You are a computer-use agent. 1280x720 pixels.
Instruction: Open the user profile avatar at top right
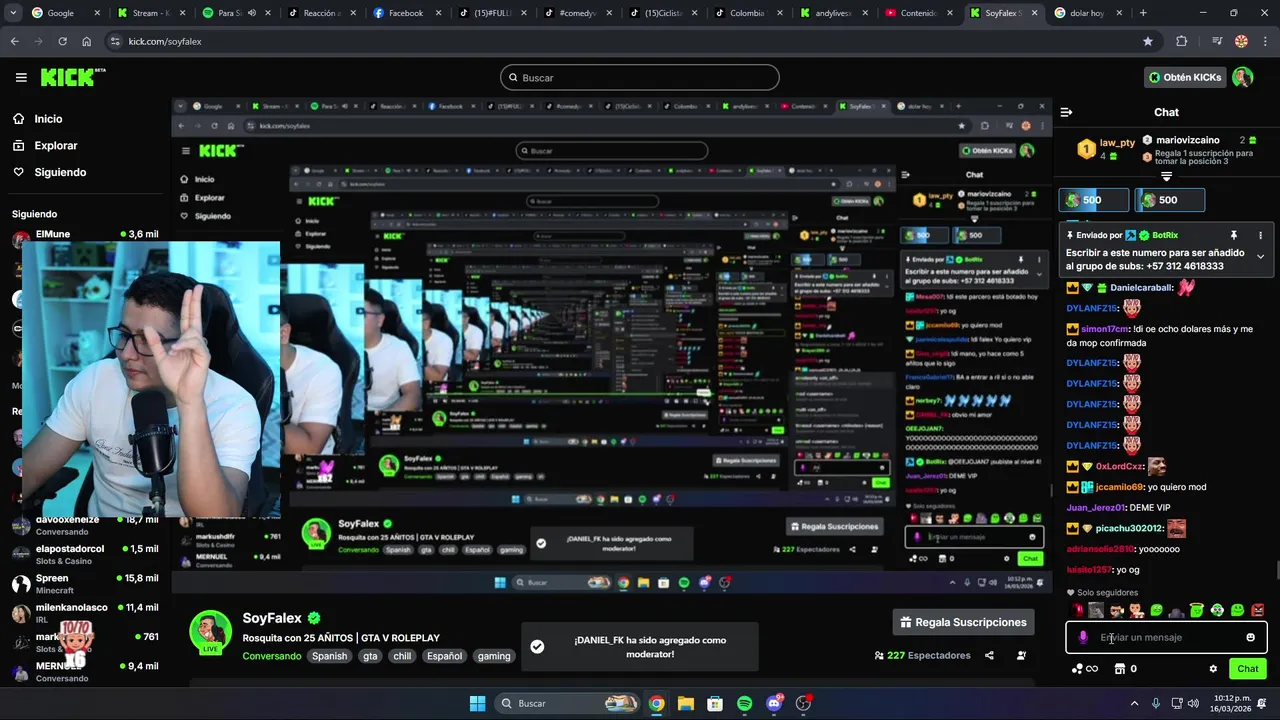pos(1243,77)
